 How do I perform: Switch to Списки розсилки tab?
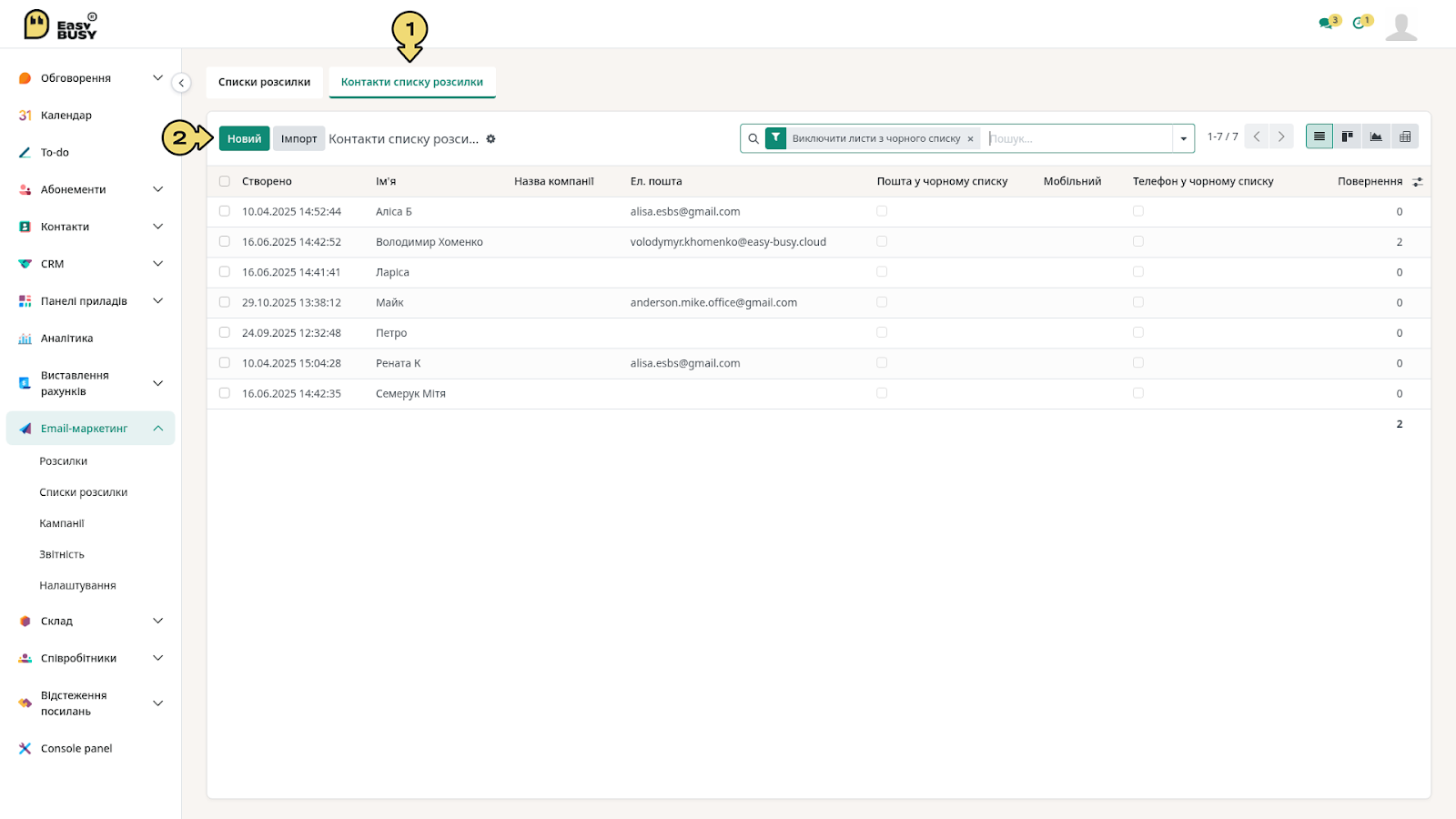pyautogui.click(x=264, y=82)
